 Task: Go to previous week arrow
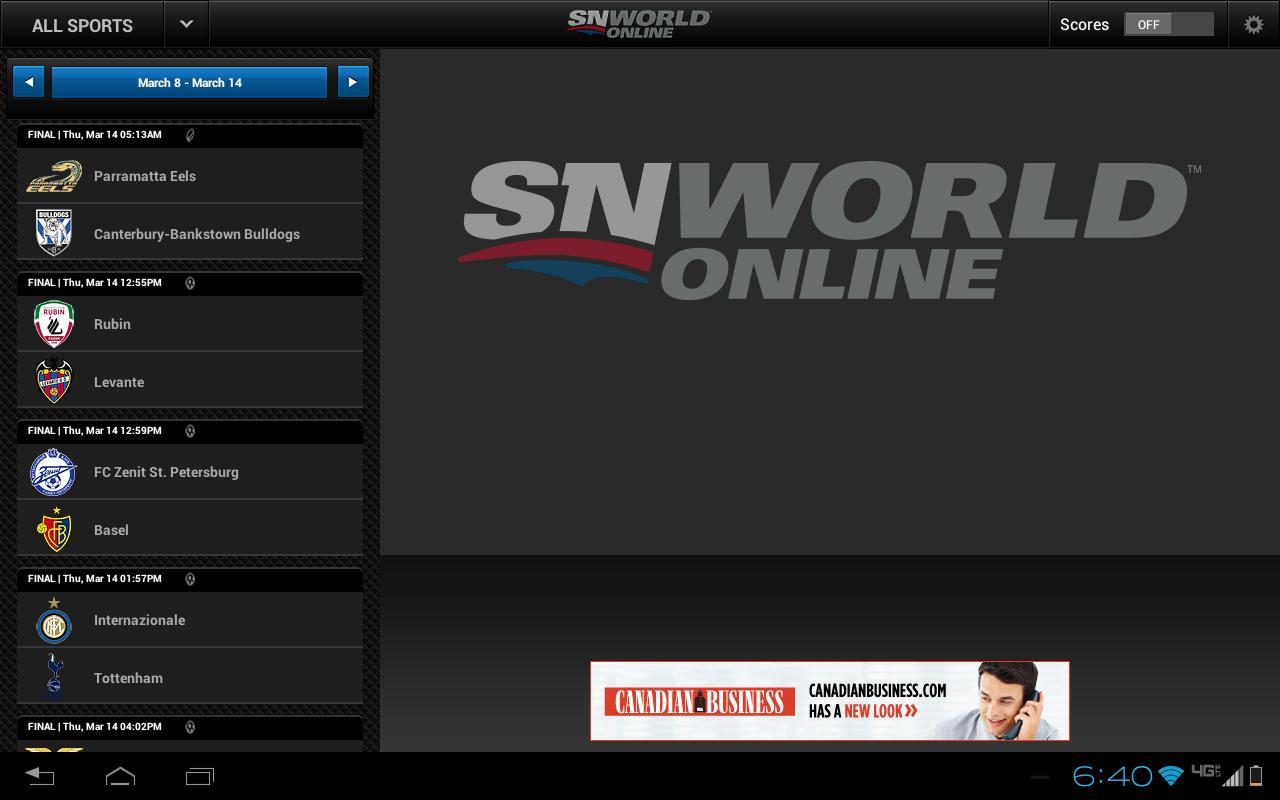[x=29, y=82]
